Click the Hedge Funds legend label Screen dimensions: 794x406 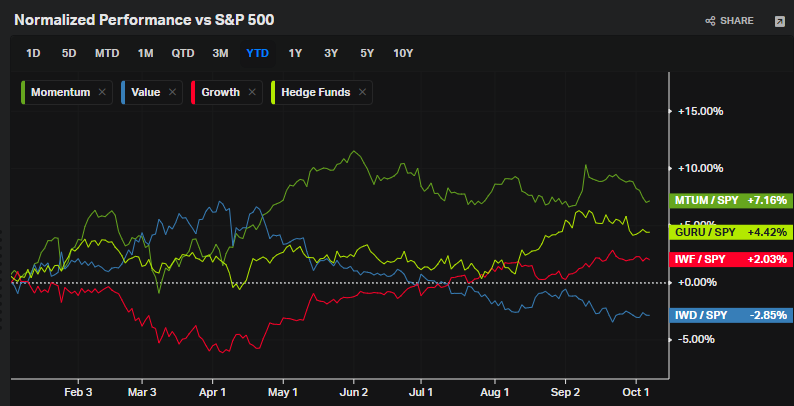click(315, 92)
